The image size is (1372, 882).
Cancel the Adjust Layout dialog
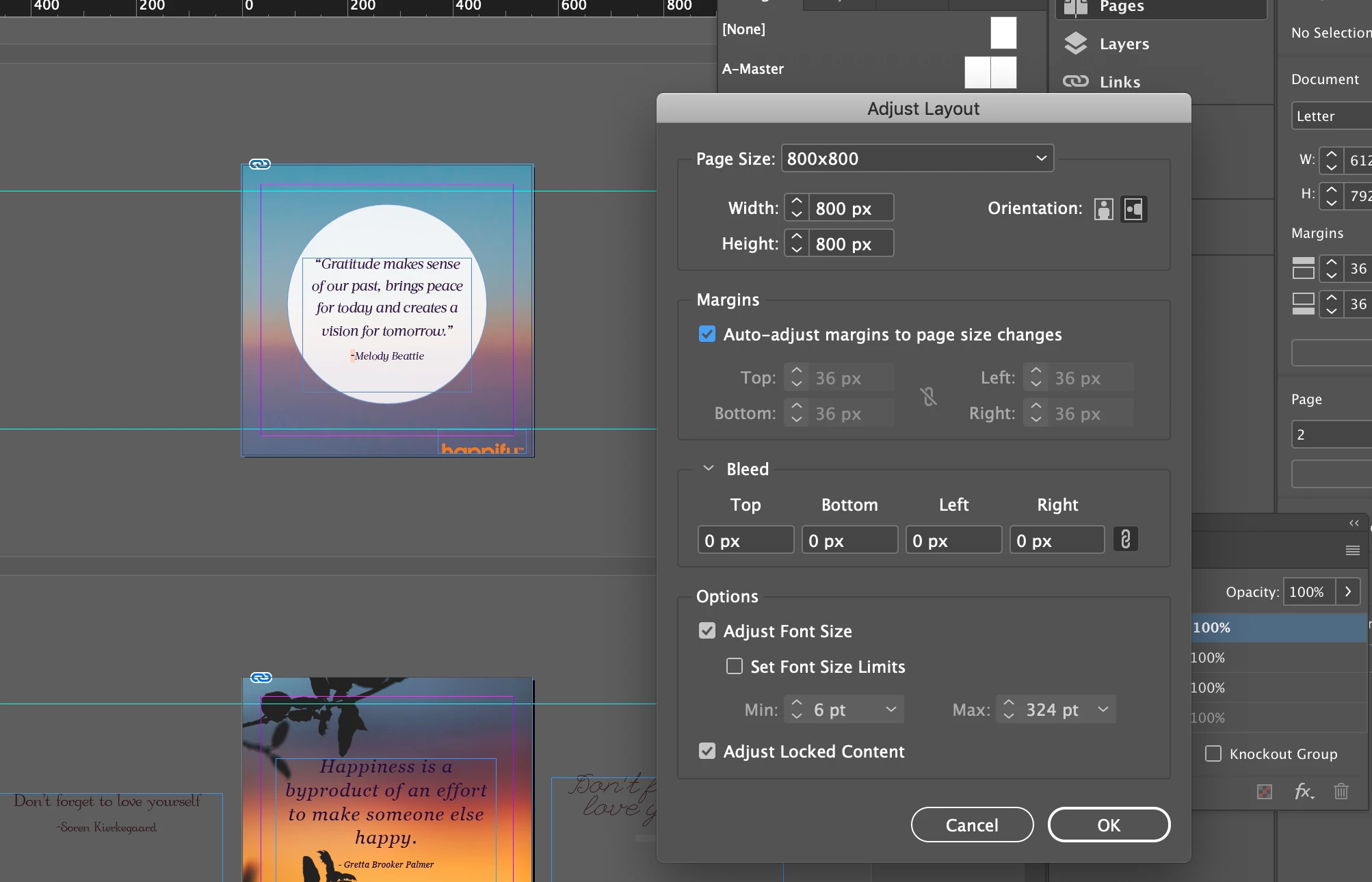coord(971,825)
